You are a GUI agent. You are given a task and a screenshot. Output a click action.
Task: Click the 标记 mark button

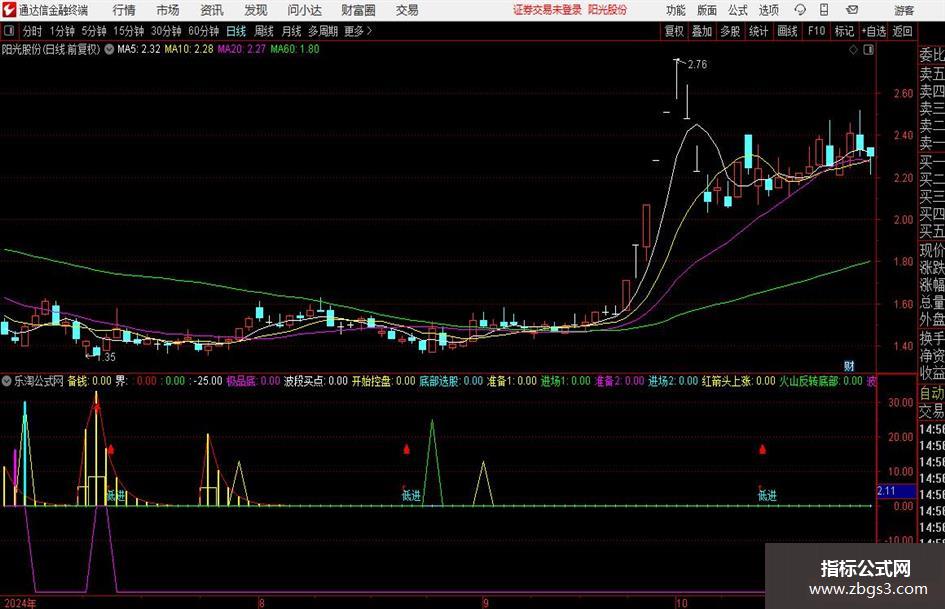click(x=844, y=31)
